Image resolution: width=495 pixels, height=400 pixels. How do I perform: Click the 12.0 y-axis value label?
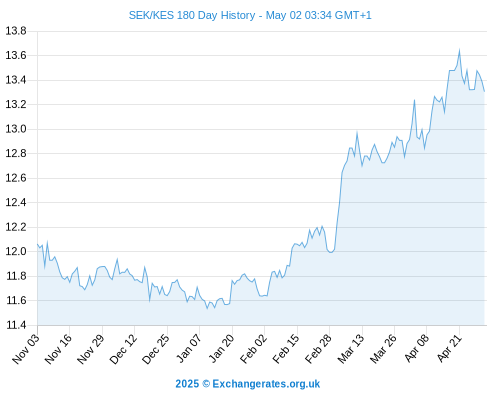click(16, 251)
